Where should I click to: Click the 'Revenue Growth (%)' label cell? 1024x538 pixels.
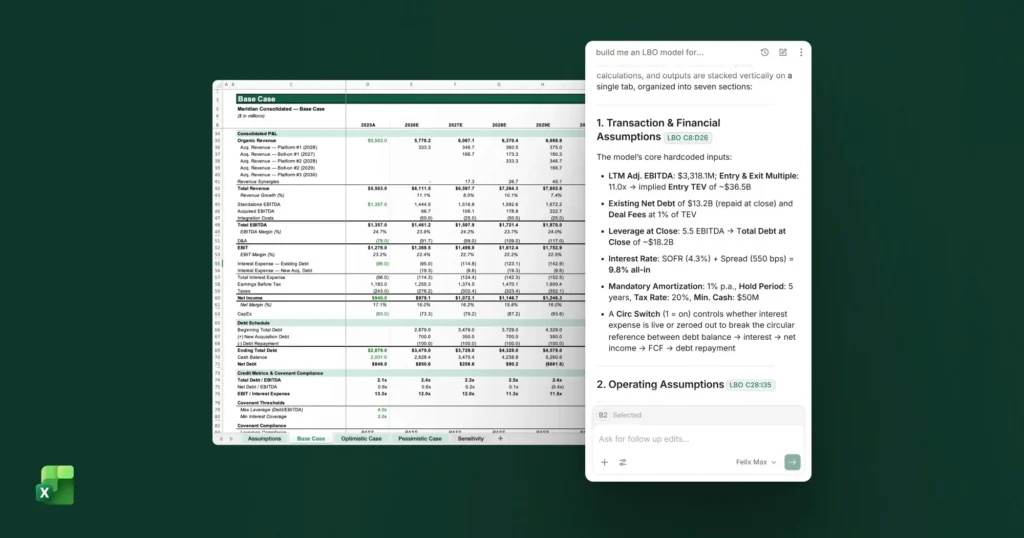click(x=262, y=195)
